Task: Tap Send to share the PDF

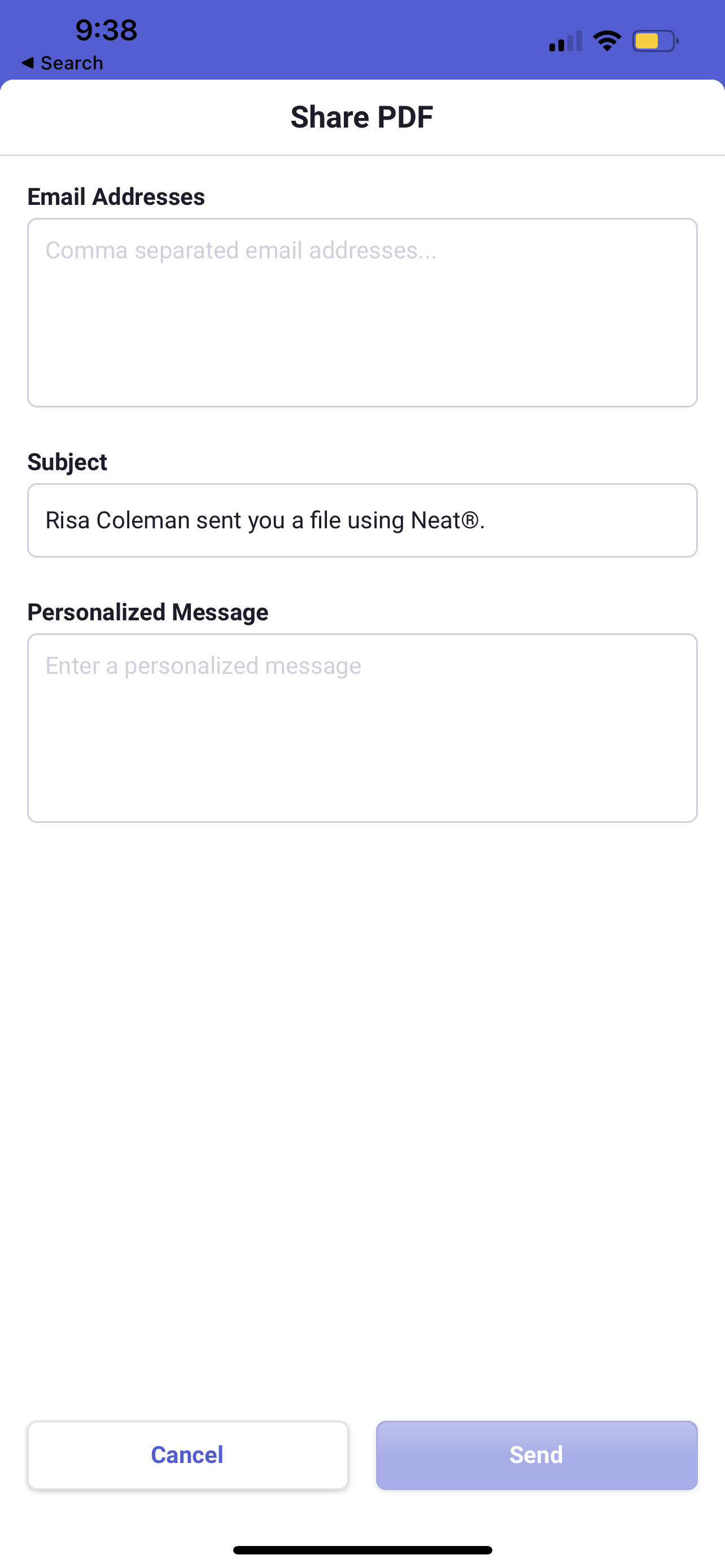Action: click(x=536, y=1455)
